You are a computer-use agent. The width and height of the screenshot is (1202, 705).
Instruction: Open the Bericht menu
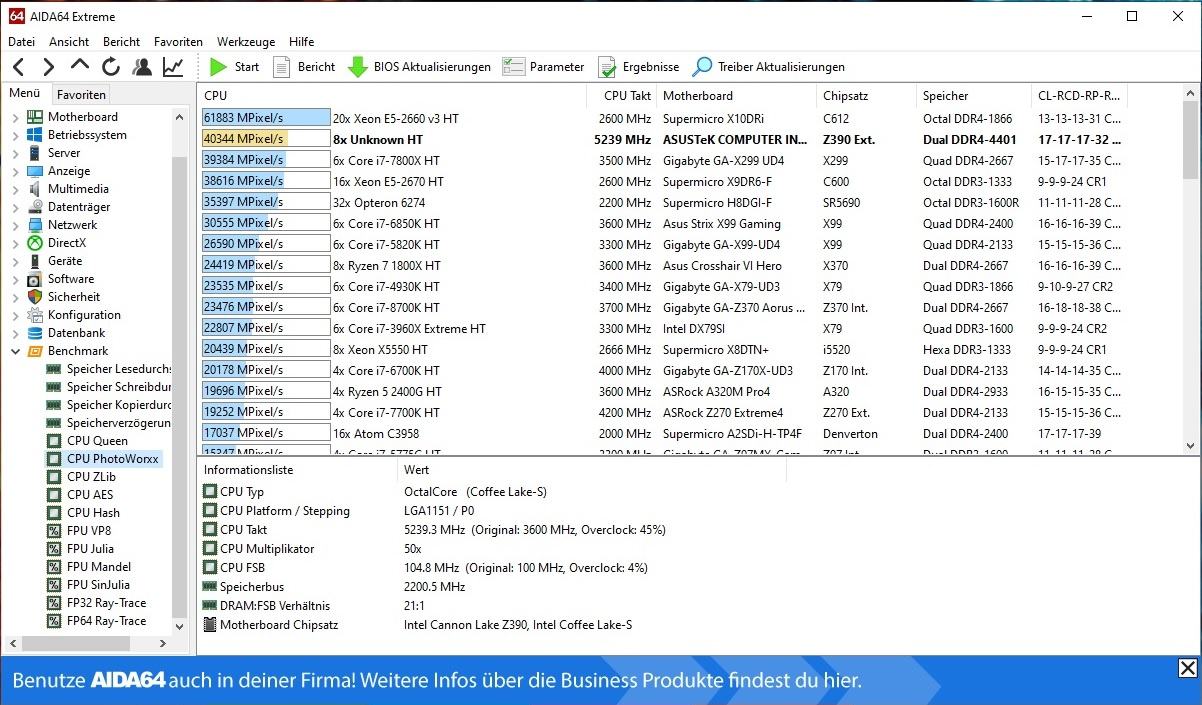(x=121, y=42)
